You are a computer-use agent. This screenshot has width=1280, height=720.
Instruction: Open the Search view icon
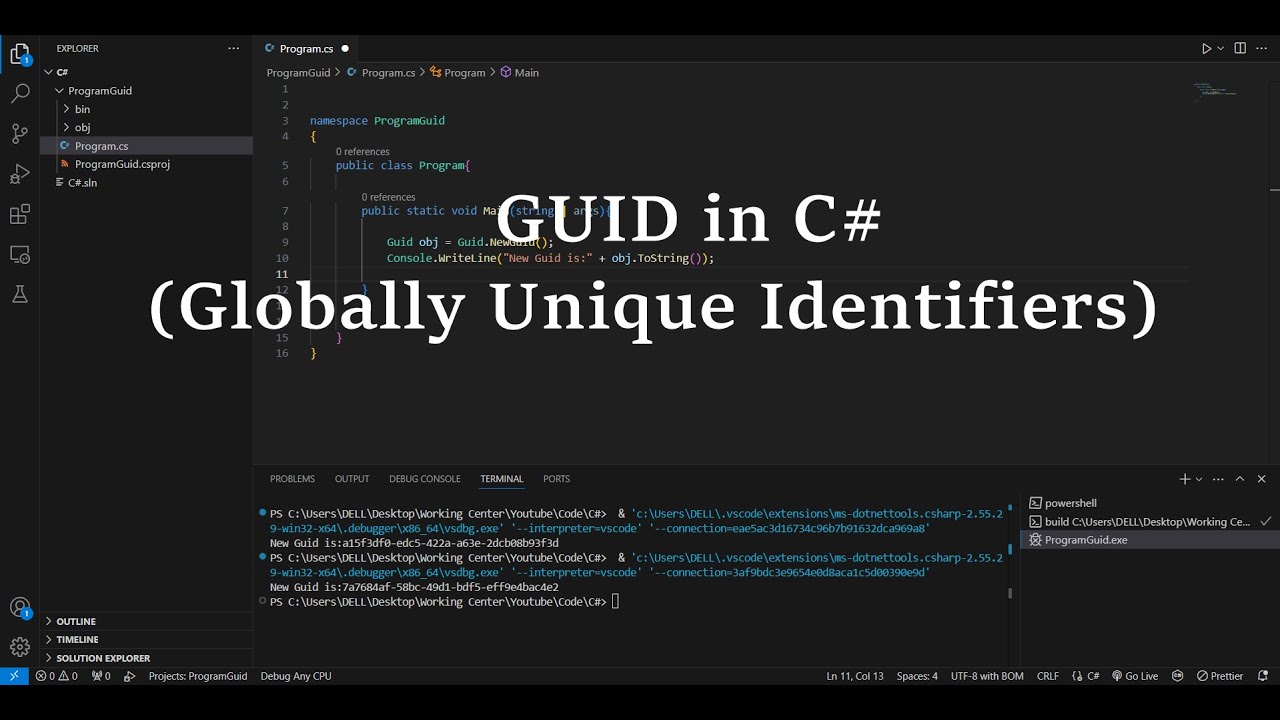(19, 94)
